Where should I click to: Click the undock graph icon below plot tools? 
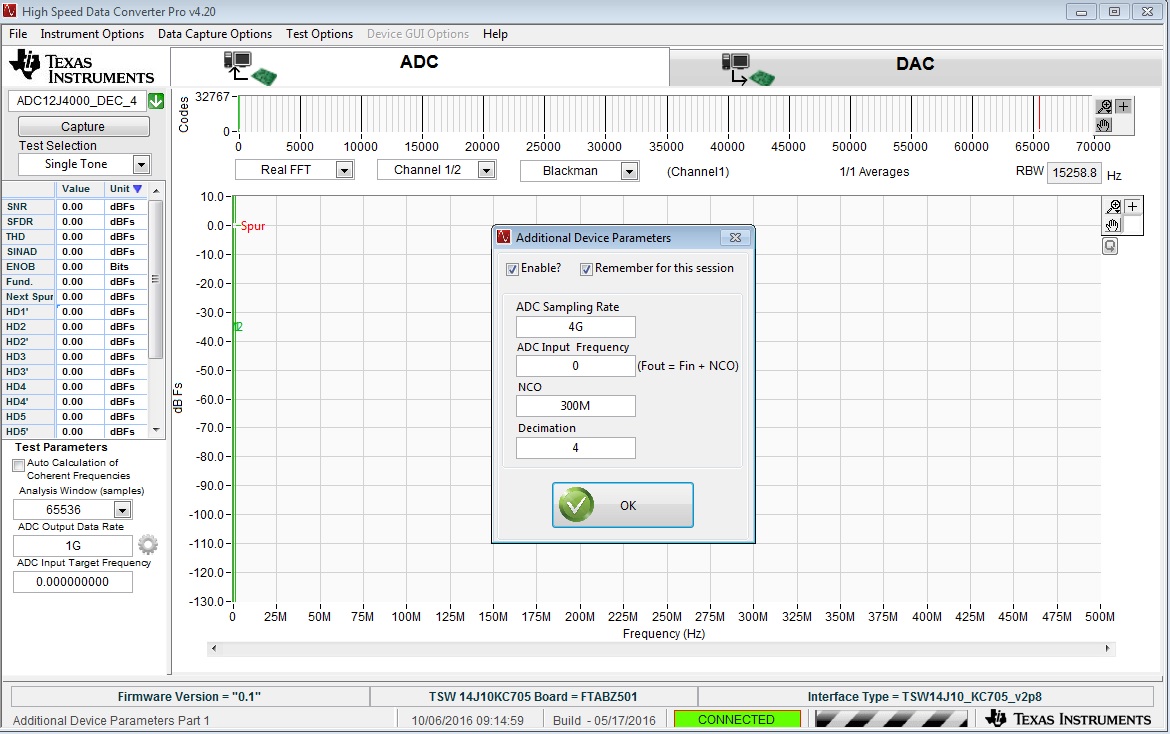[x=1110, y=246]
